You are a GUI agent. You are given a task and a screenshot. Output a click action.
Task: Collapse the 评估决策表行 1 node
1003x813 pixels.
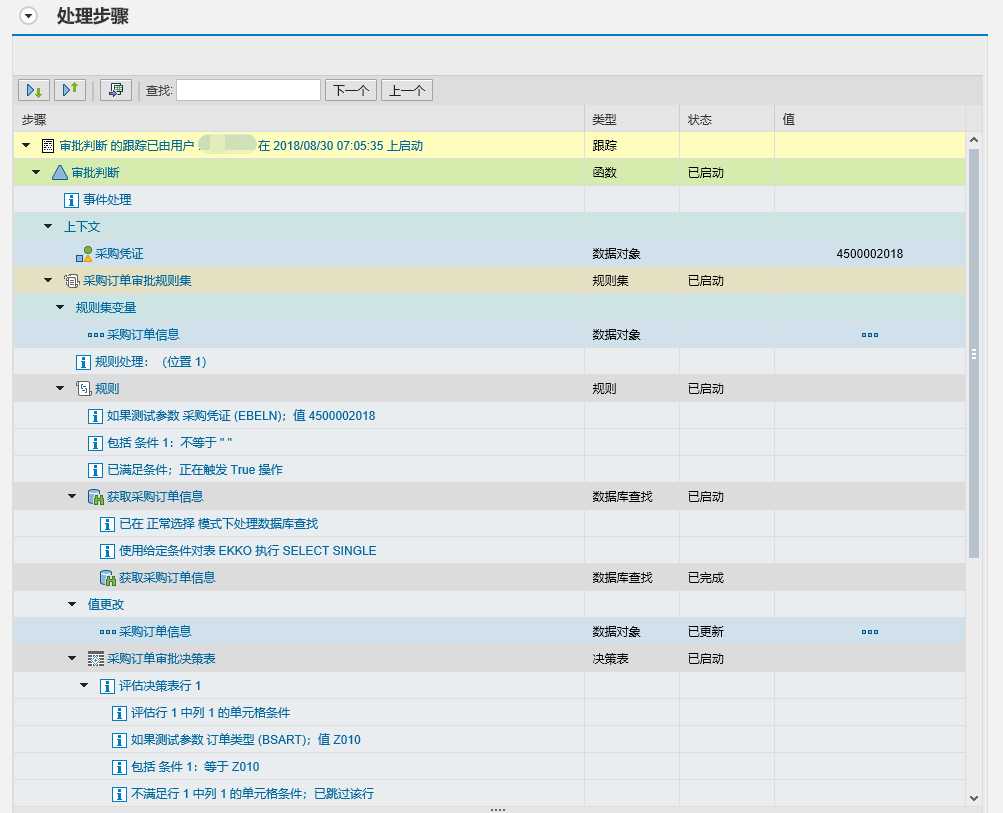tap(84, 684)
